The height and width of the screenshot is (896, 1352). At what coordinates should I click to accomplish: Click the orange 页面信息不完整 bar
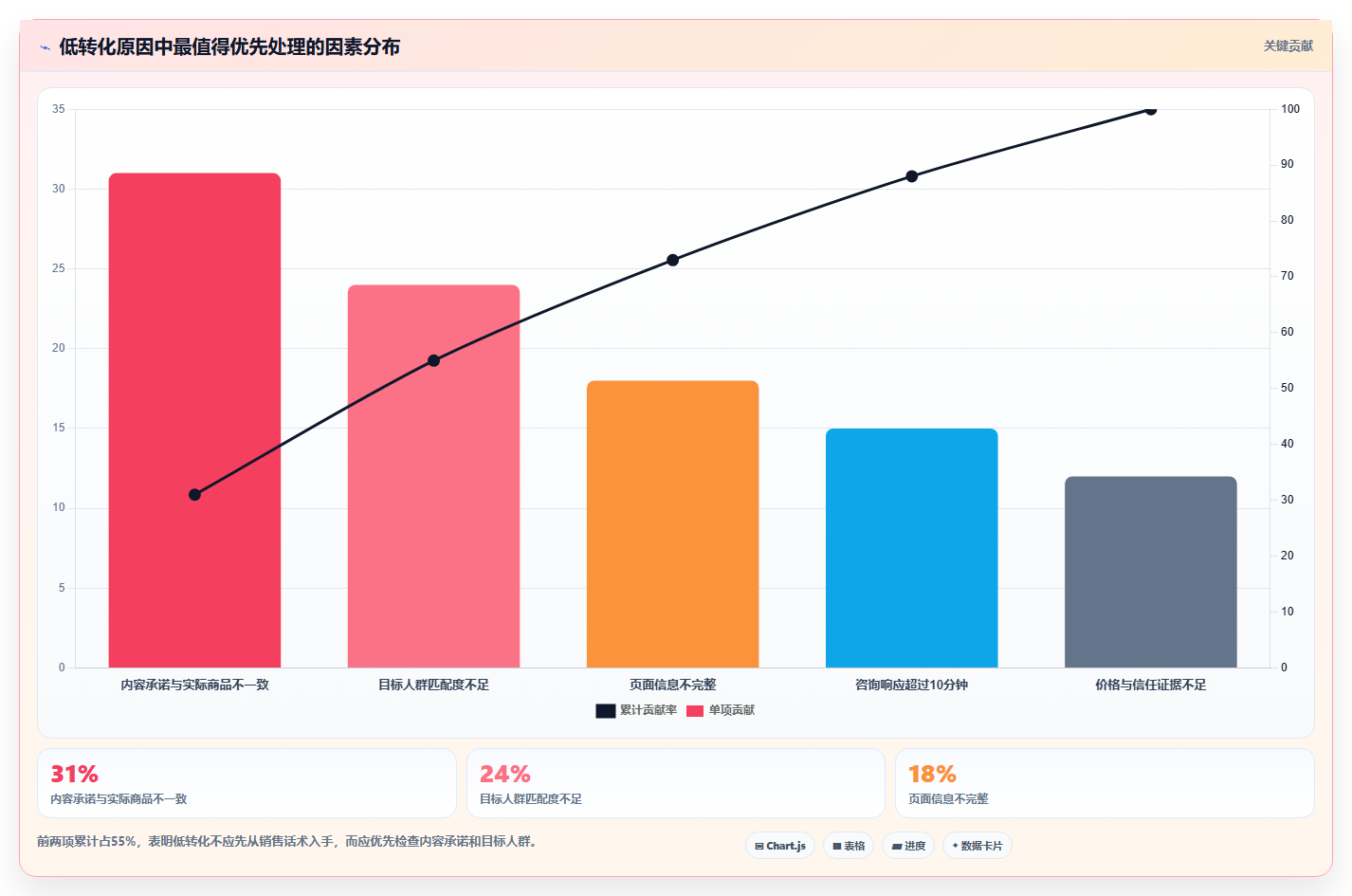point(673,524)
